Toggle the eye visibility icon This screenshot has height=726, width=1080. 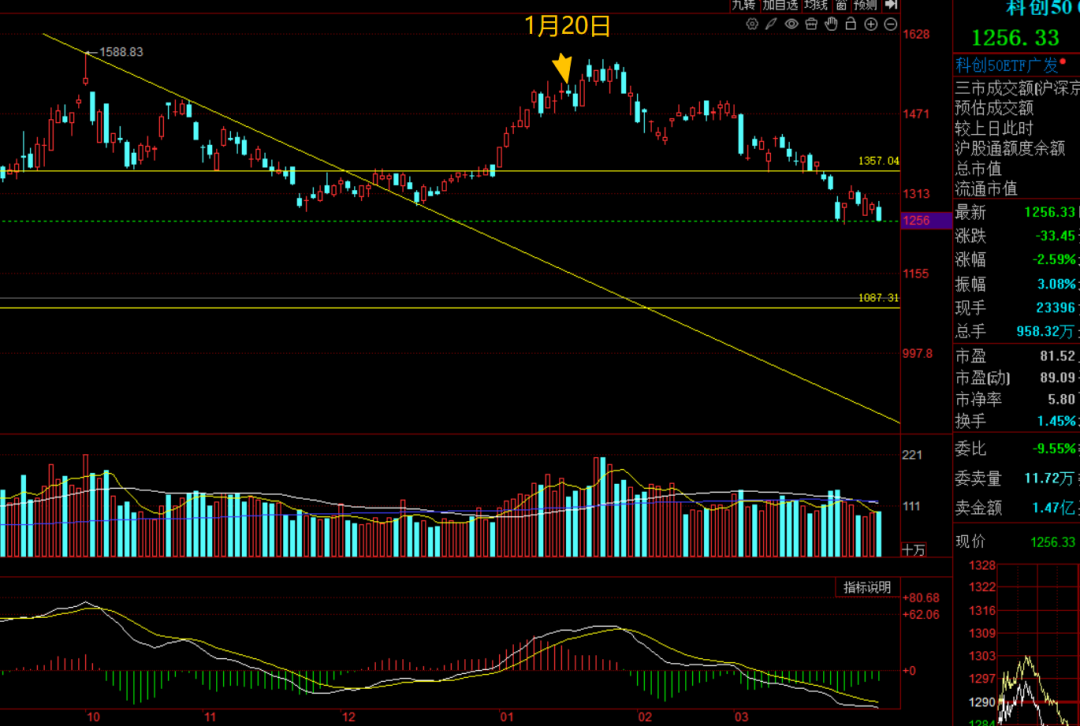(x=791, y=24)
